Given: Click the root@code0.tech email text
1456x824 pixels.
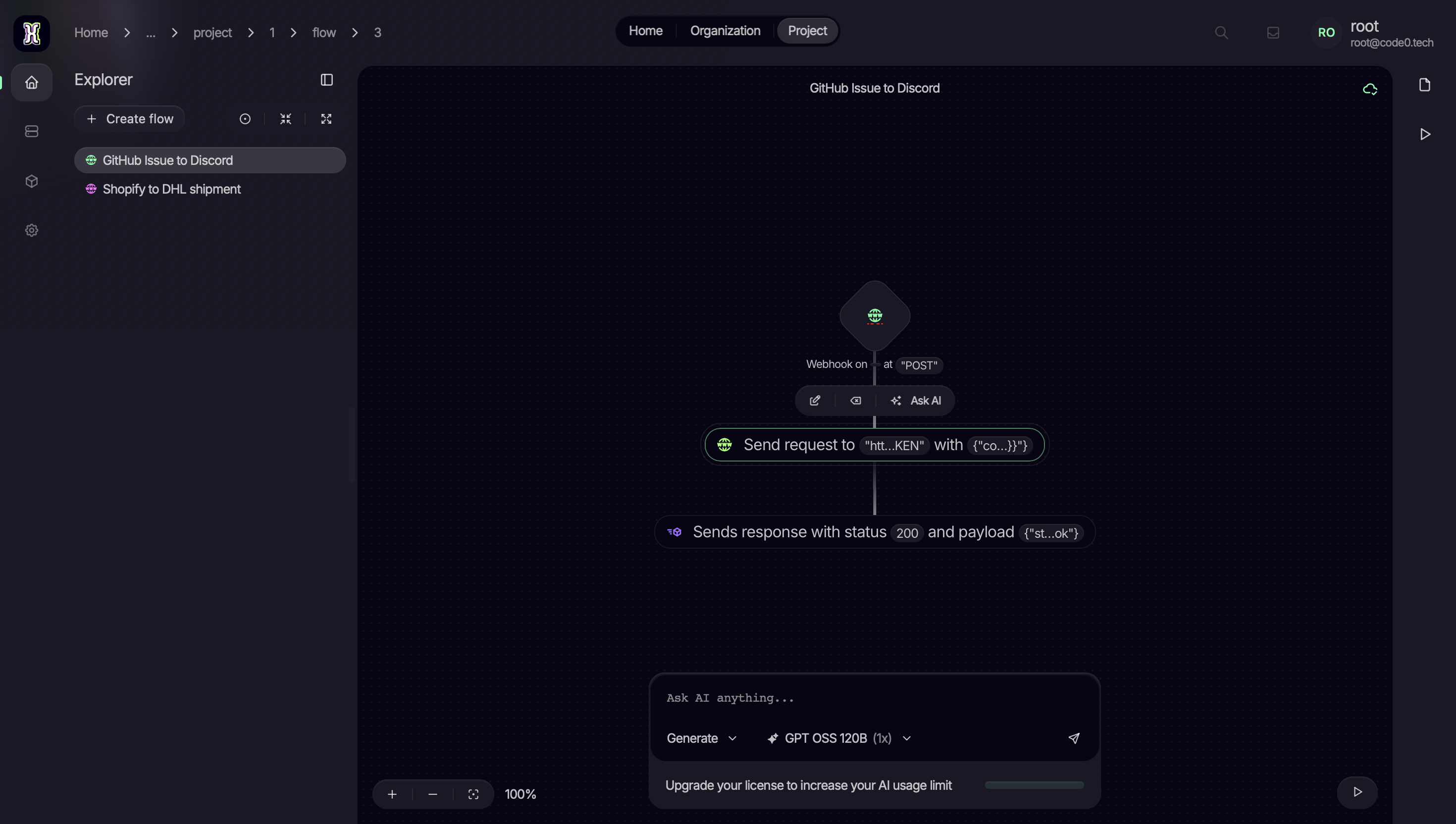Looking at the screenshot, I should tap(1392, 43).
